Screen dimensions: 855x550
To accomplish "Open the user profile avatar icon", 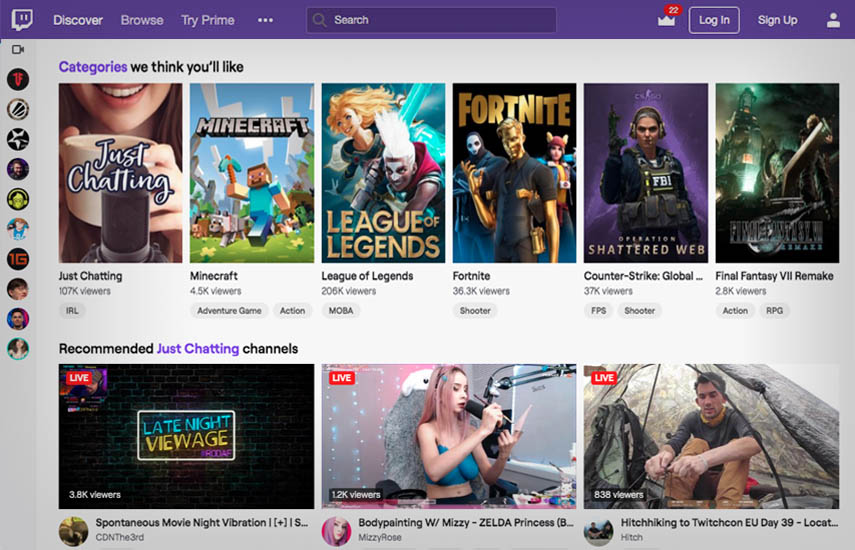I will 833,20.
